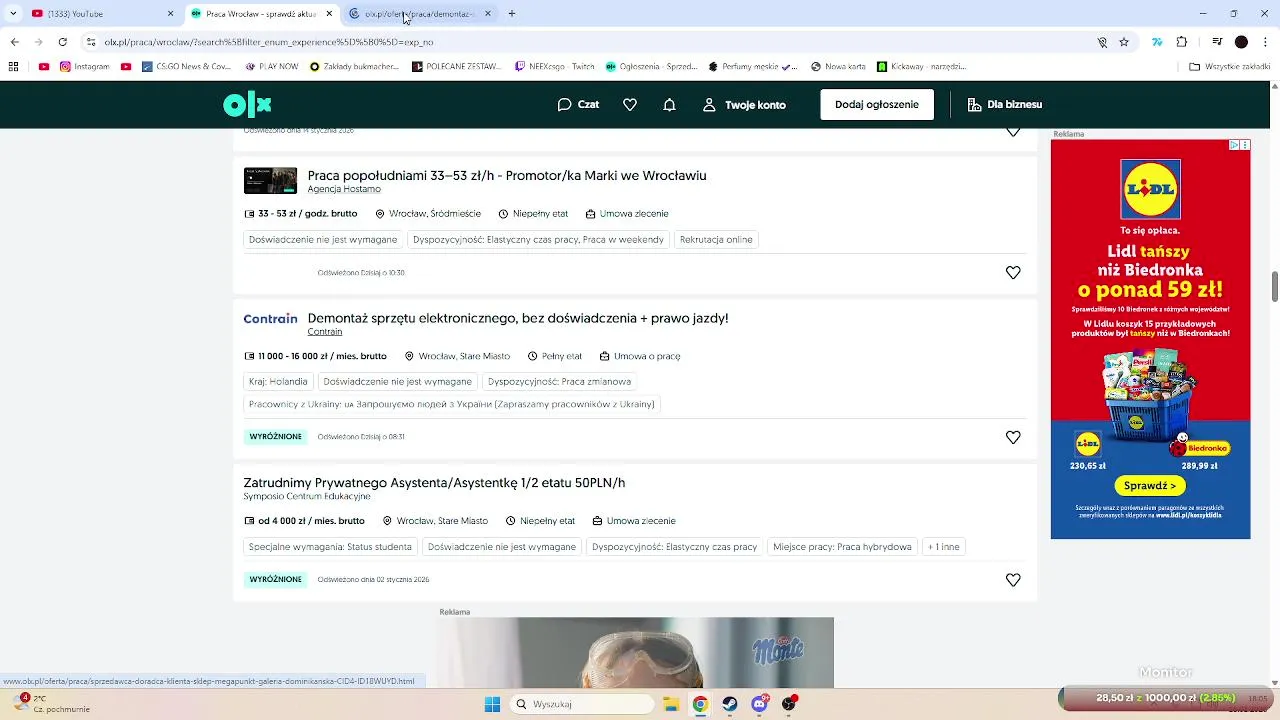
Task: Open the Czat messages icon
Action: 578,104
